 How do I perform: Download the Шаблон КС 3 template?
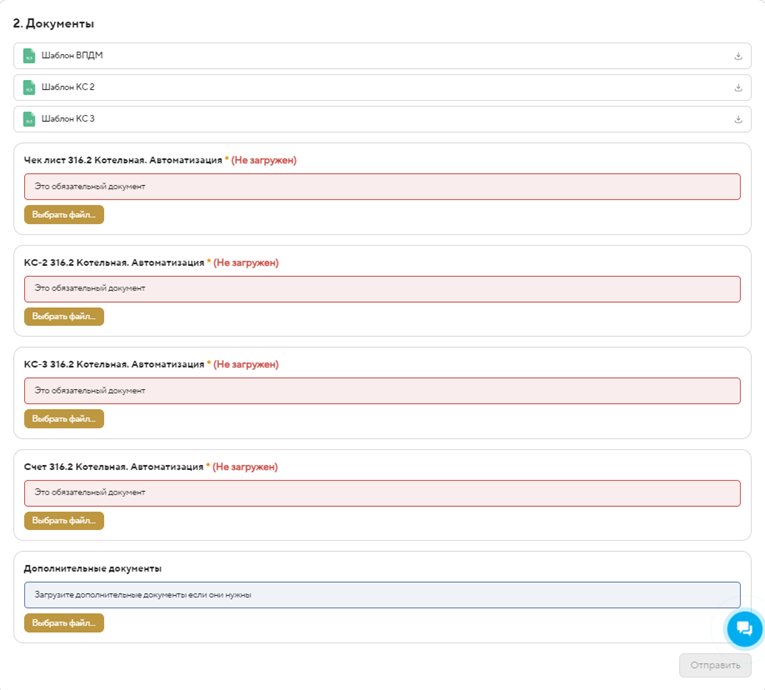click(738, 120)
